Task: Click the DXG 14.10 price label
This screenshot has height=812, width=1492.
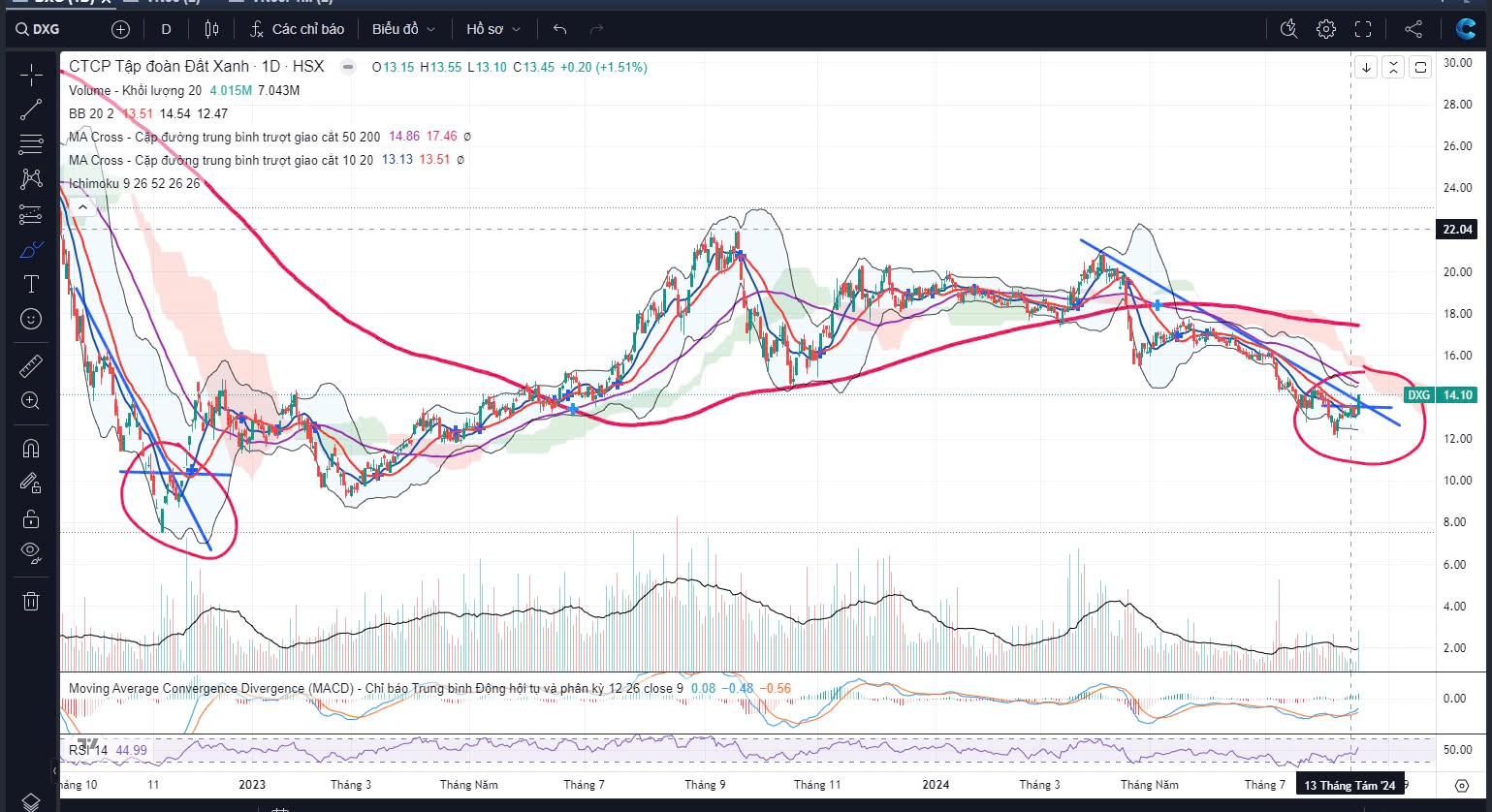Action: (x=1440, y=394)
